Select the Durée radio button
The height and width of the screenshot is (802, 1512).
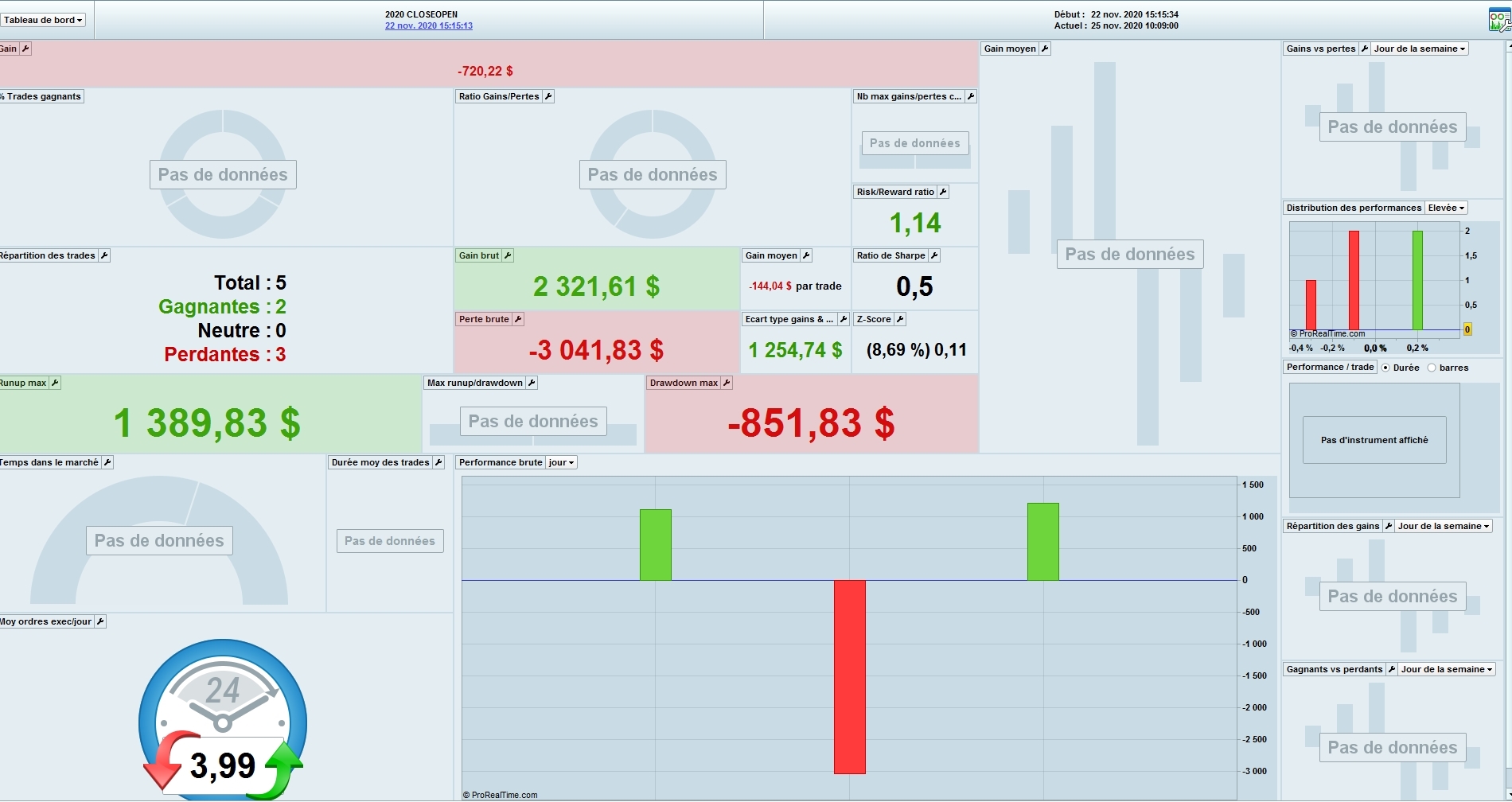tap(1385, 368)
